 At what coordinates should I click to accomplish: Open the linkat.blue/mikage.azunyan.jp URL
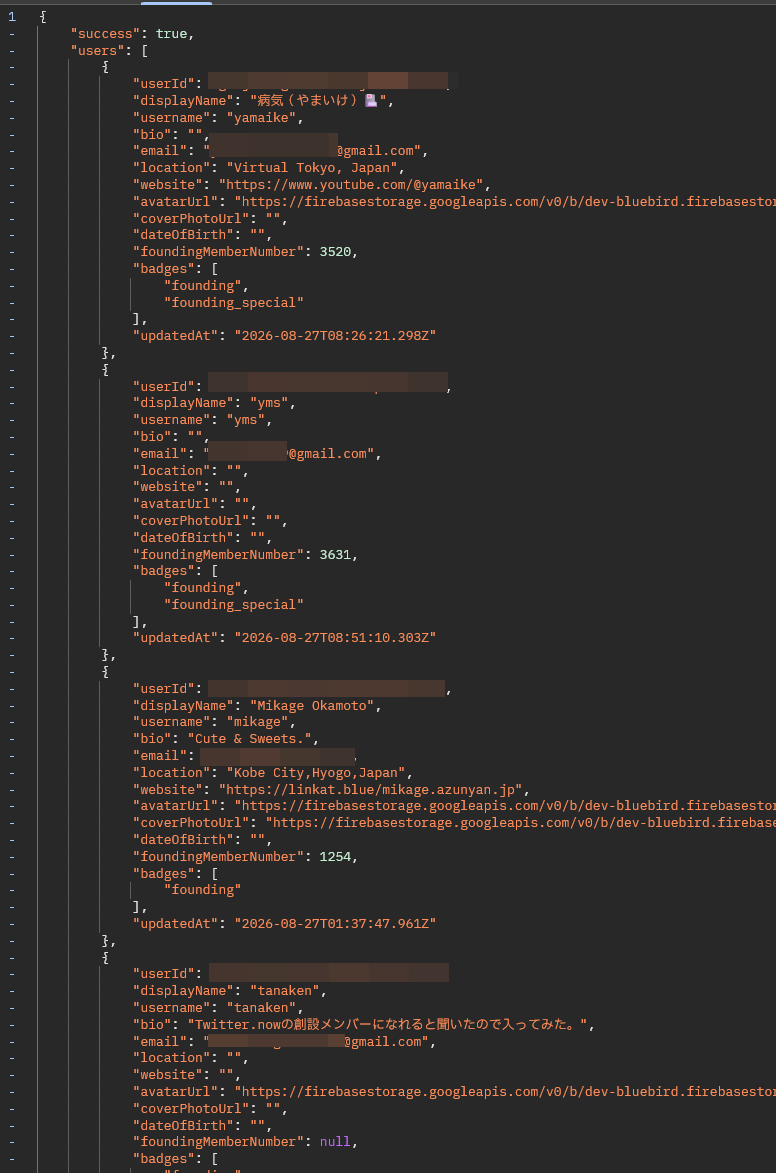[x=370, y=790]
